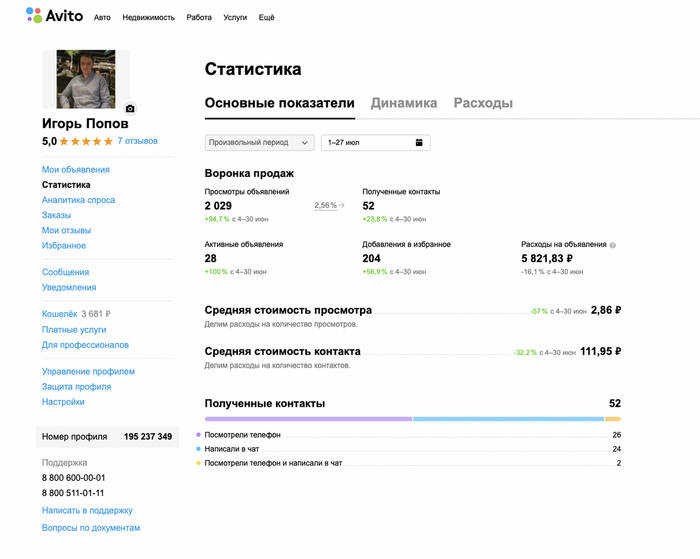The height and width of the screenshot is (559, 700).
Task: Switch to the Динамика tab
Action: [x=404, y=103]
